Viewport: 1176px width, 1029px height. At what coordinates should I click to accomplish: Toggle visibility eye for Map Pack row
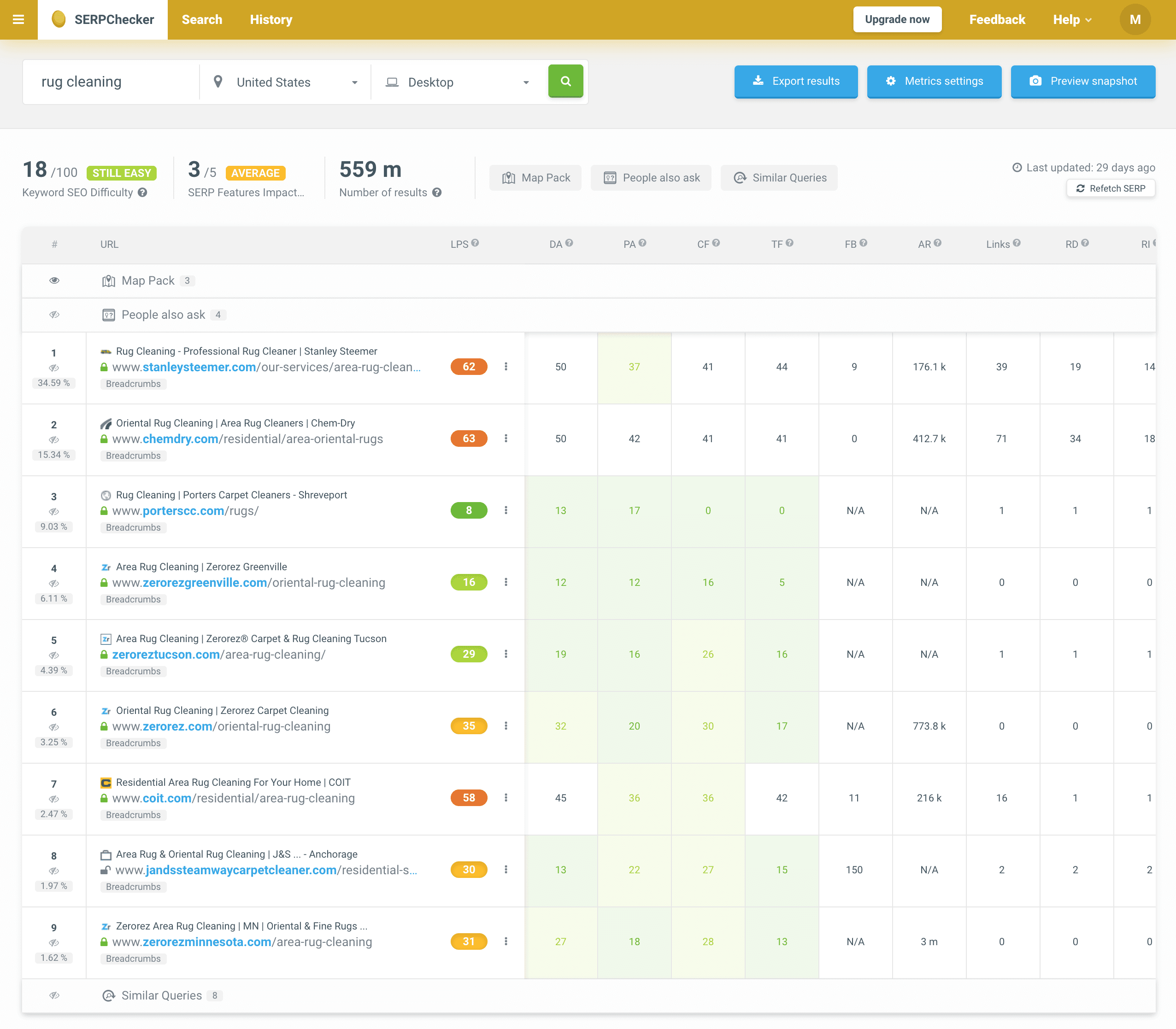[54, 281]
